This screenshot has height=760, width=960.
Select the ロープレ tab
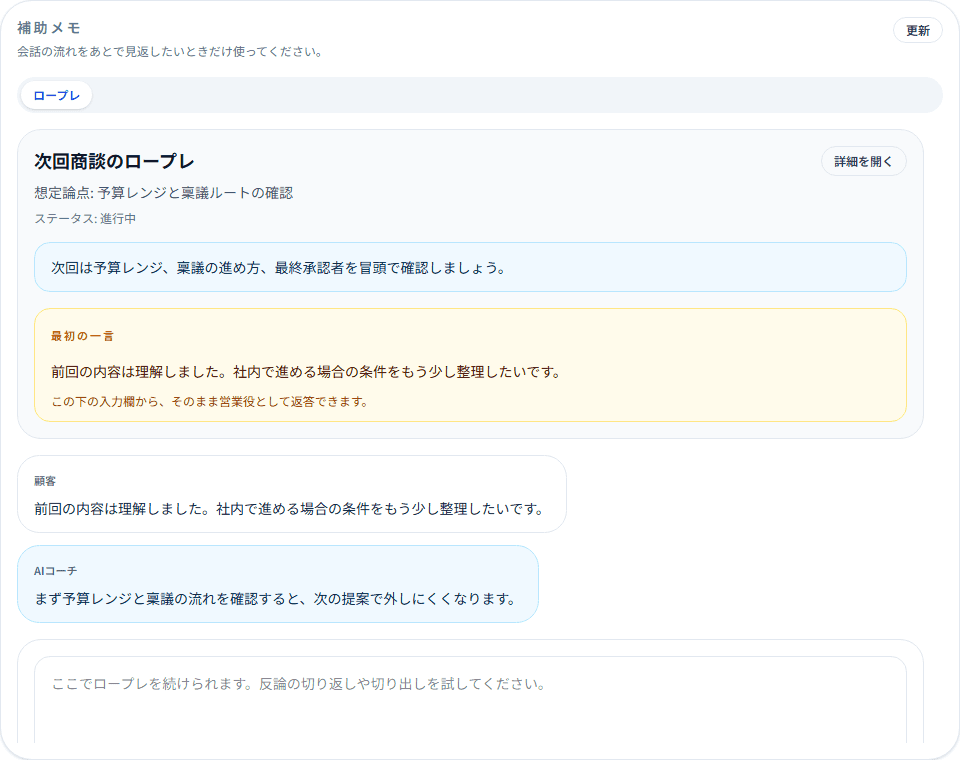coord(56,96)
